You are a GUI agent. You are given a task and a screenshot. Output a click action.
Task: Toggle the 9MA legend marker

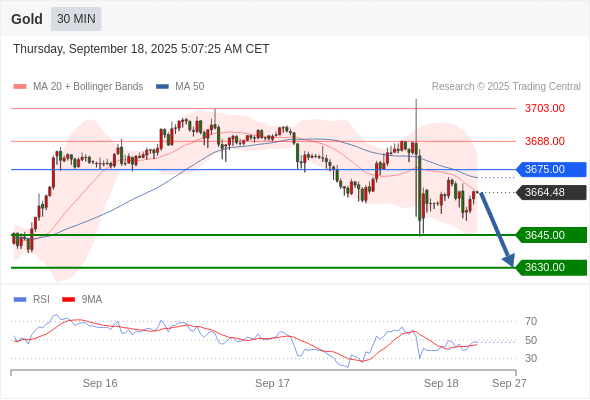[68, 300]
